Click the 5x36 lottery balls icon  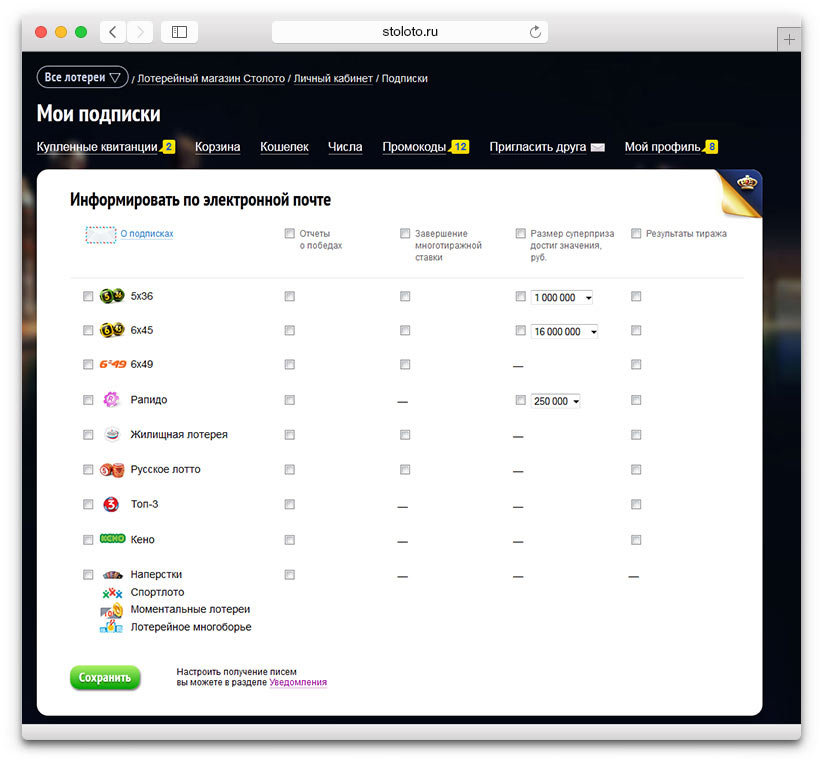pyautogui.click(x=110, y=295)
